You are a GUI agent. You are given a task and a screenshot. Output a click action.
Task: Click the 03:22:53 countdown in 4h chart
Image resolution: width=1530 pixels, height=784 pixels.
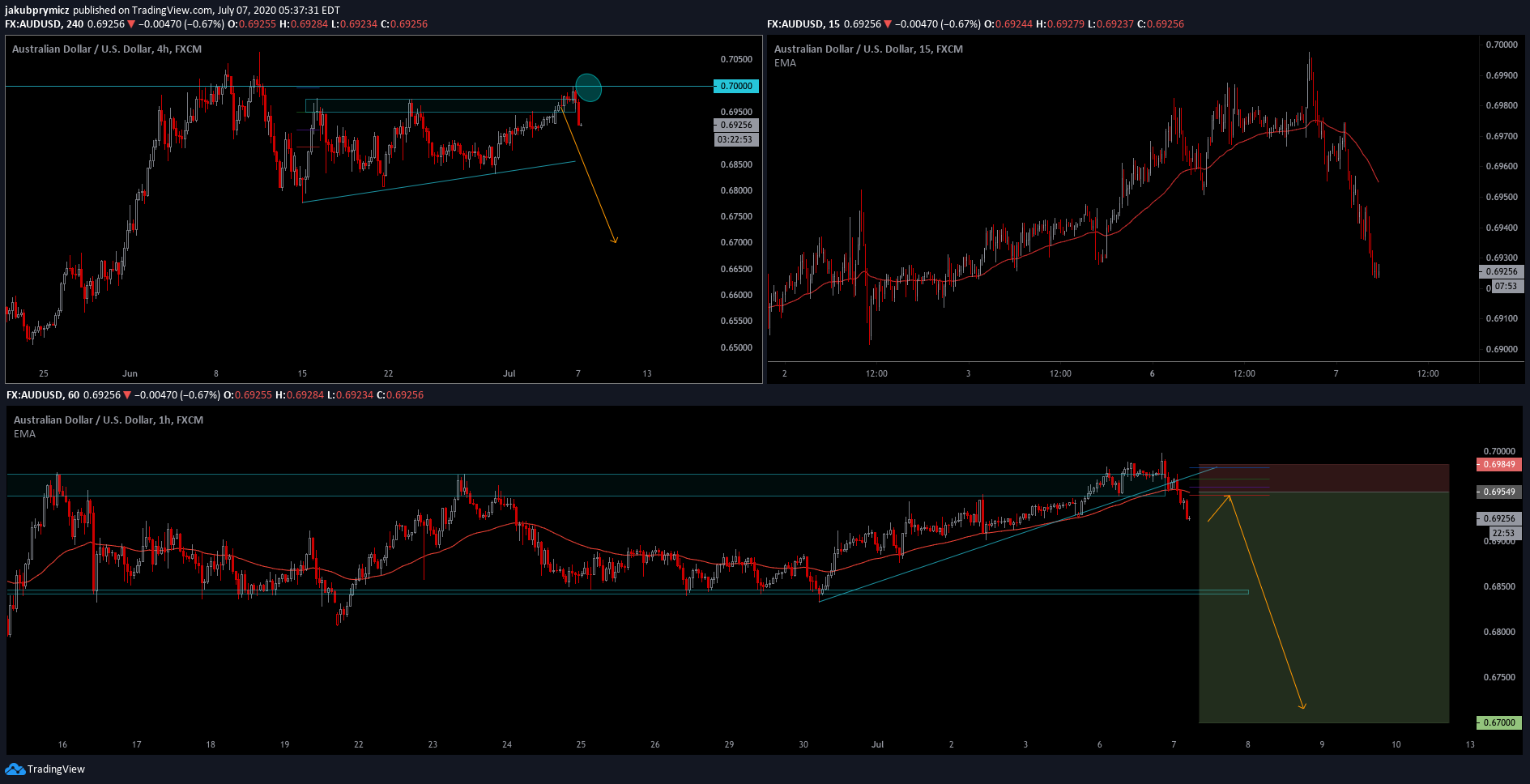(x=736, y=140)
